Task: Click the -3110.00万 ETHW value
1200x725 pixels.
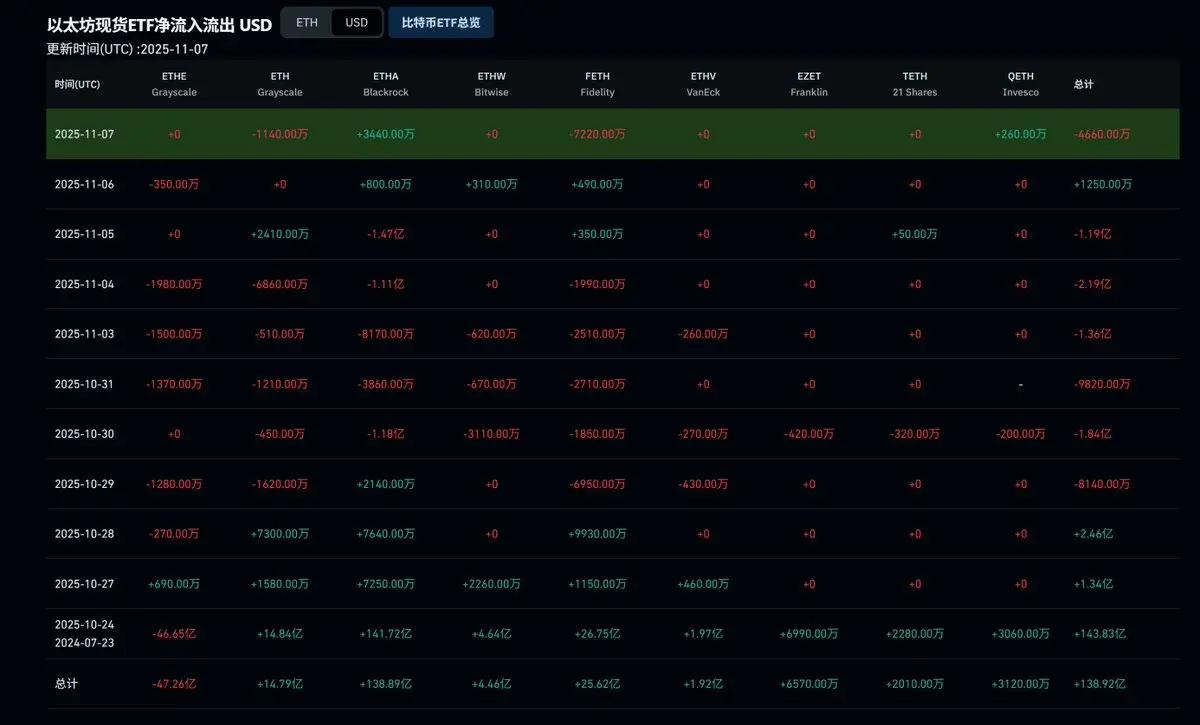Action: tap(491, 434)
